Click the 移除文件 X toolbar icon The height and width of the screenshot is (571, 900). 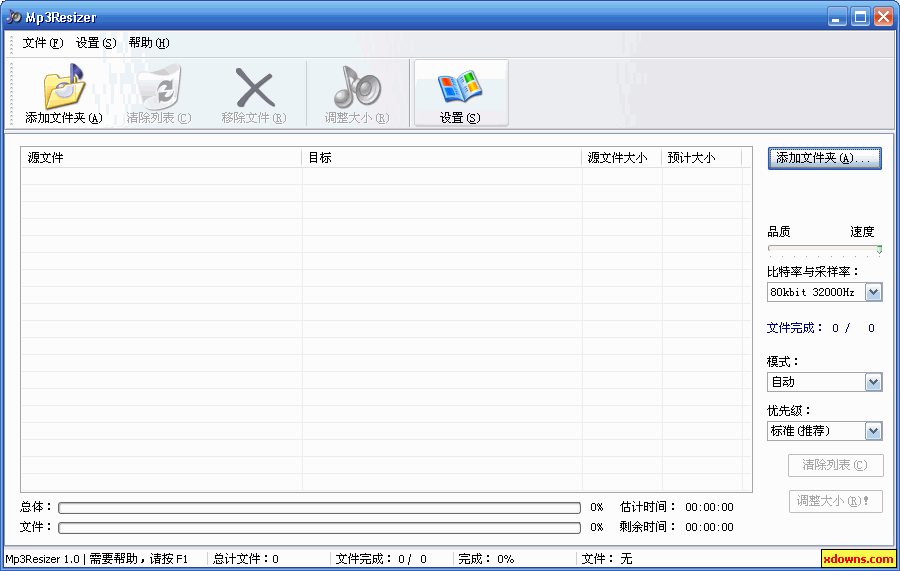255,88
